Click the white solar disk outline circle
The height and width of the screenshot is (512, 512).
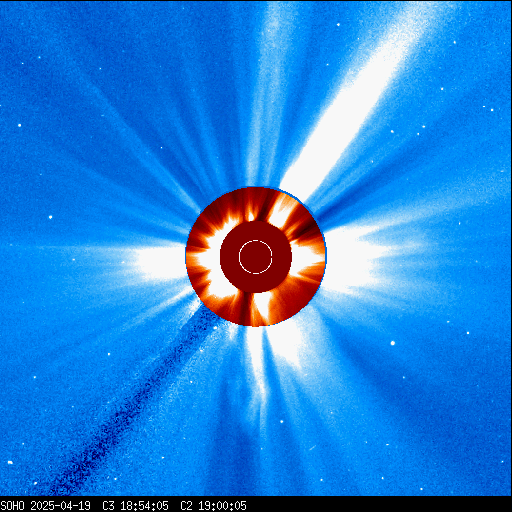256,257
